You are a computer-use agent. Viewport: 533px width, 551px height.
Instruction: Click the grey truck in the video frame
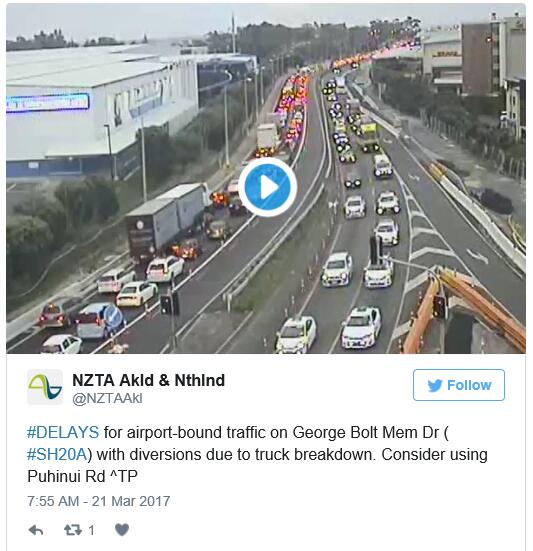(168, 220)
